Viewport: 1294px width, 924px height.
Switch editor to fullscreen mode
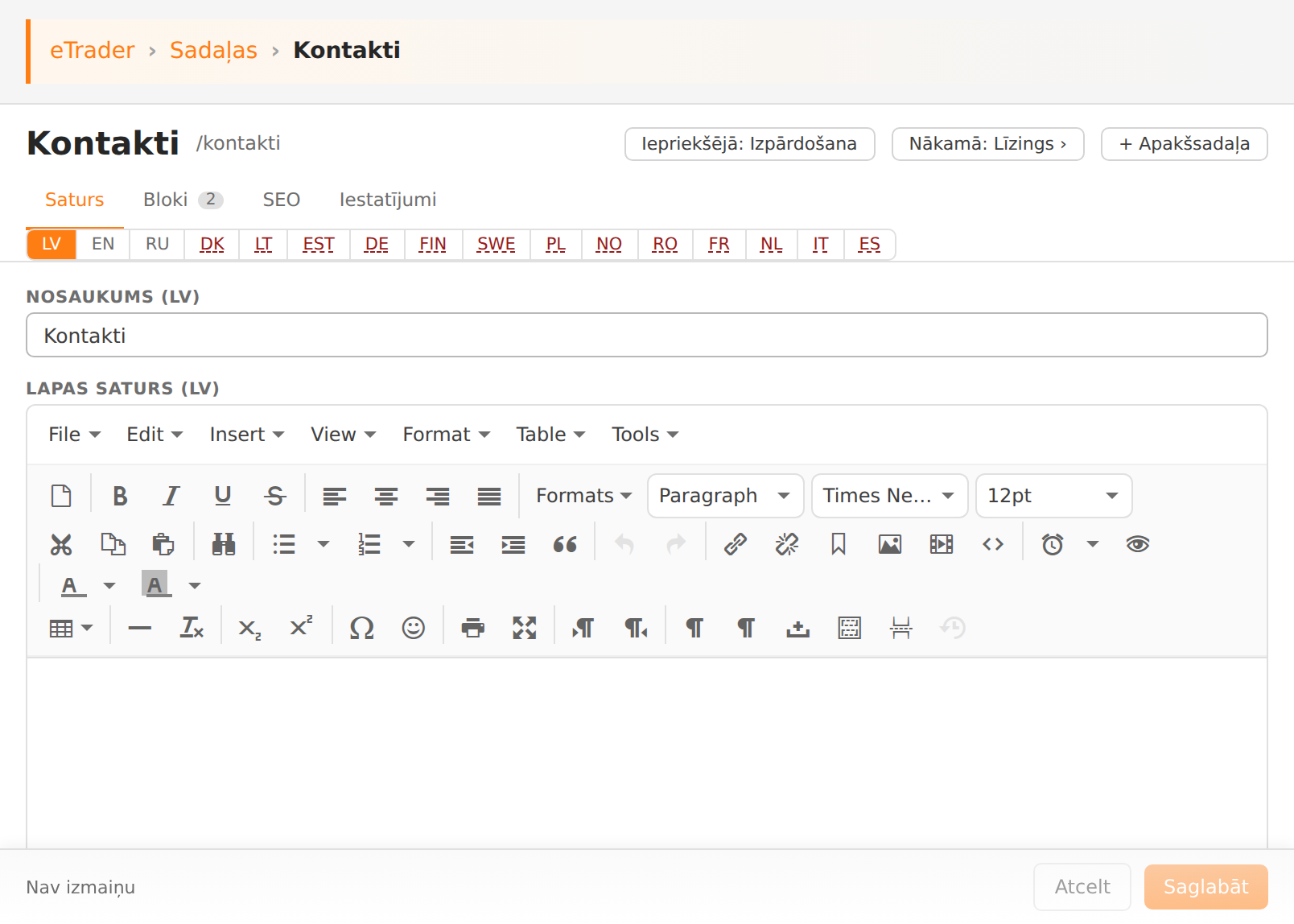(525, 628)
